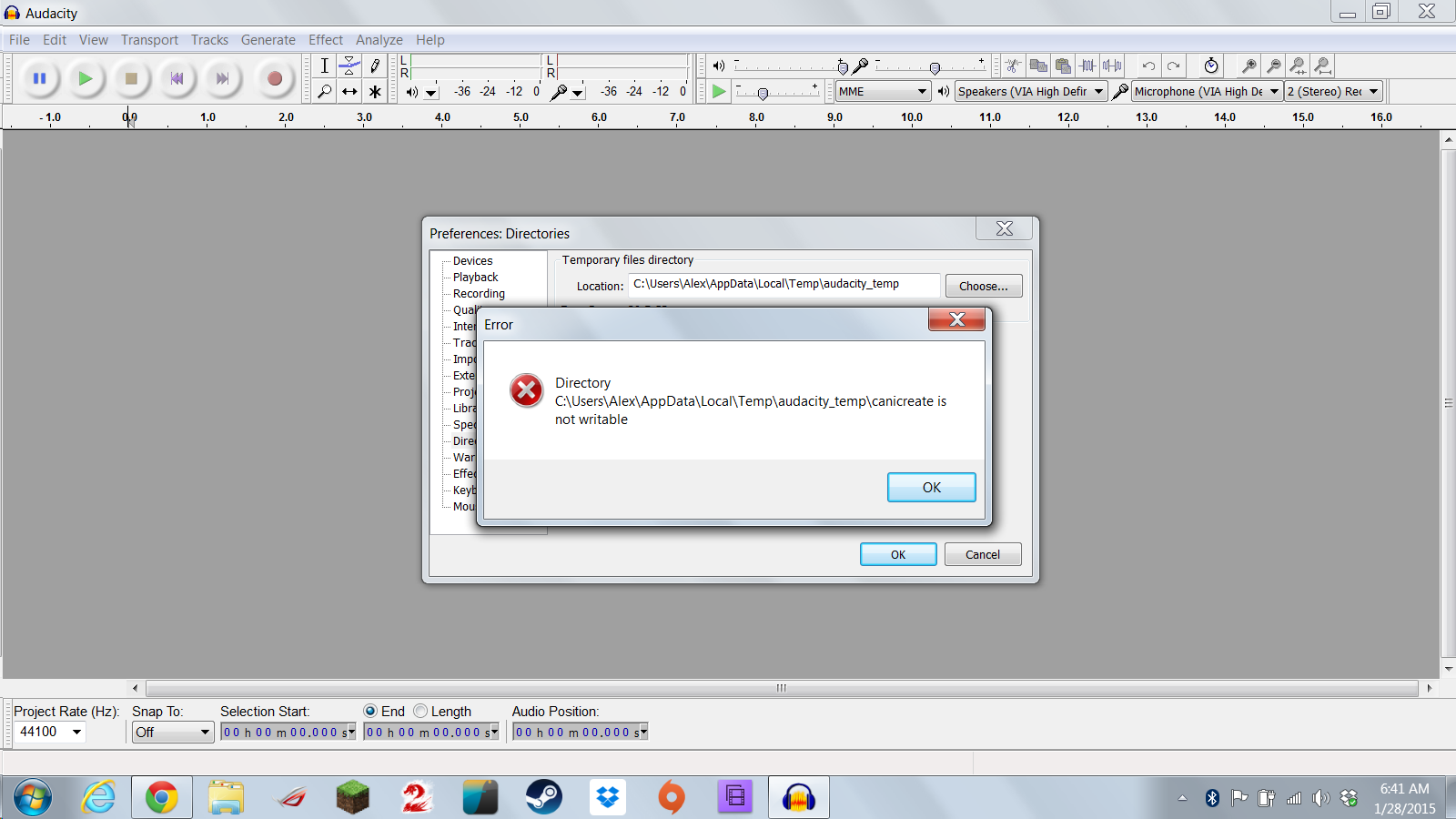Image resolution: width=1456 pixels, height=819 pixels.
Task: Select the Multi-tool asterisk icon
Action: click(x=375, y=92)
